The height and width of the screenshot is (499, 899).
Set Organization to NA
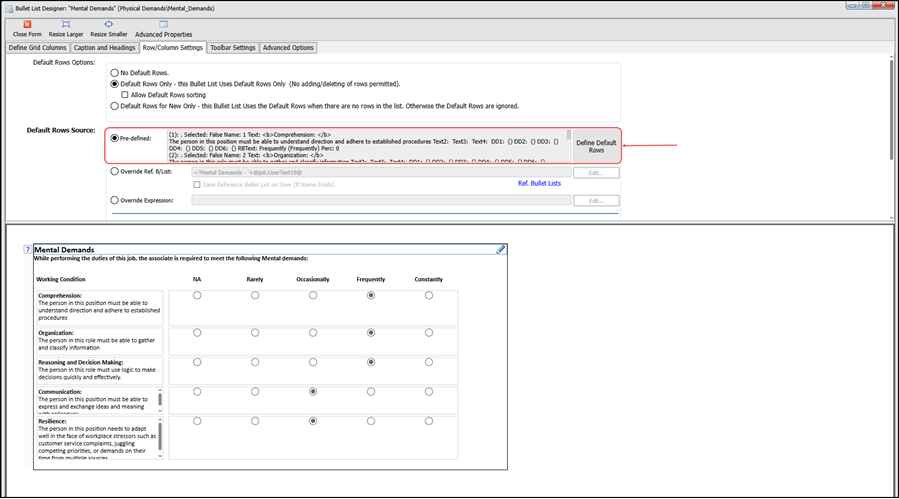pyautogui.click(x=197, y=333)
